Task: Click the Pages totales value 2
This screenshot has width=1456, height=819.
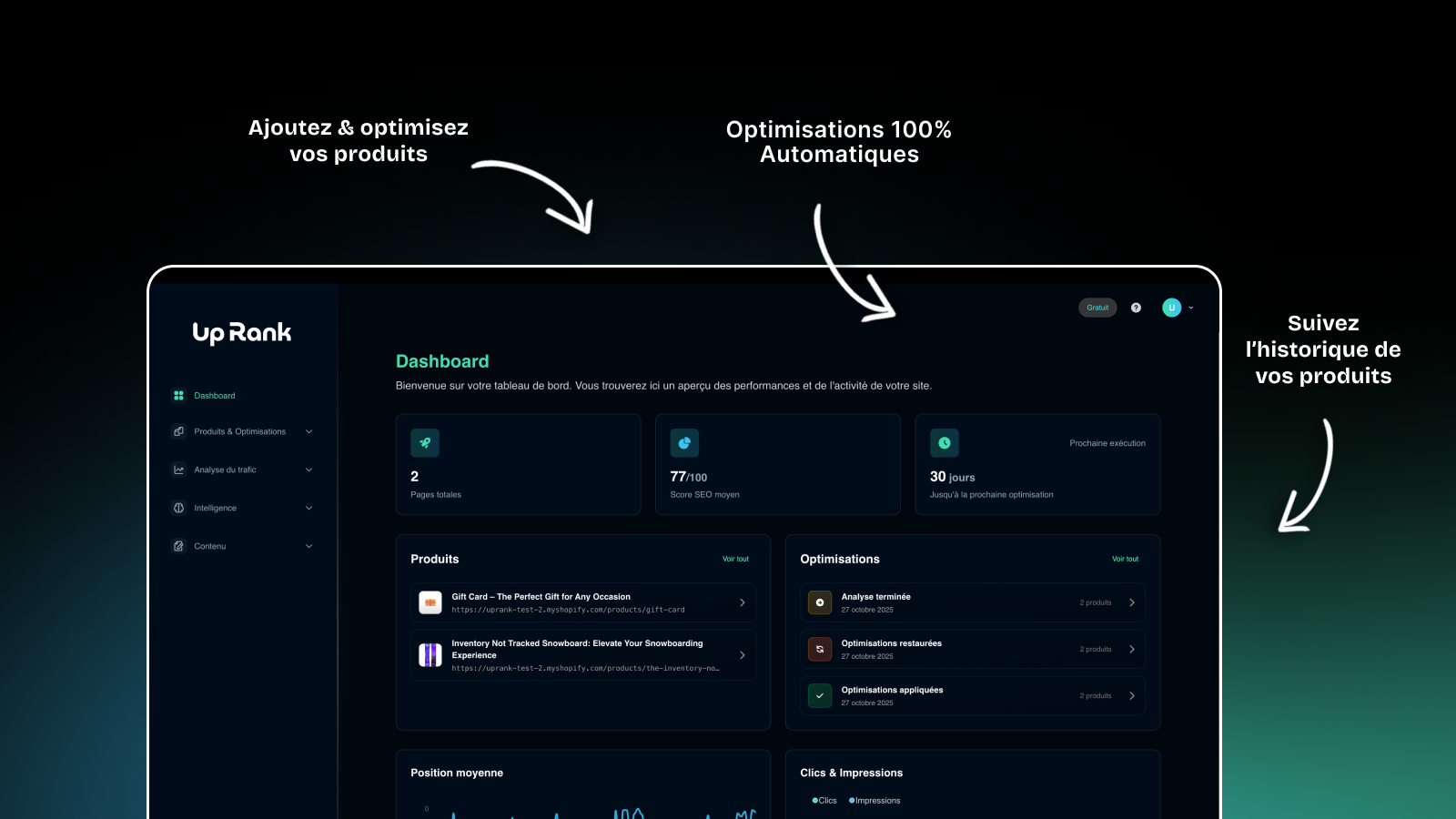Action: click(415, 476)
